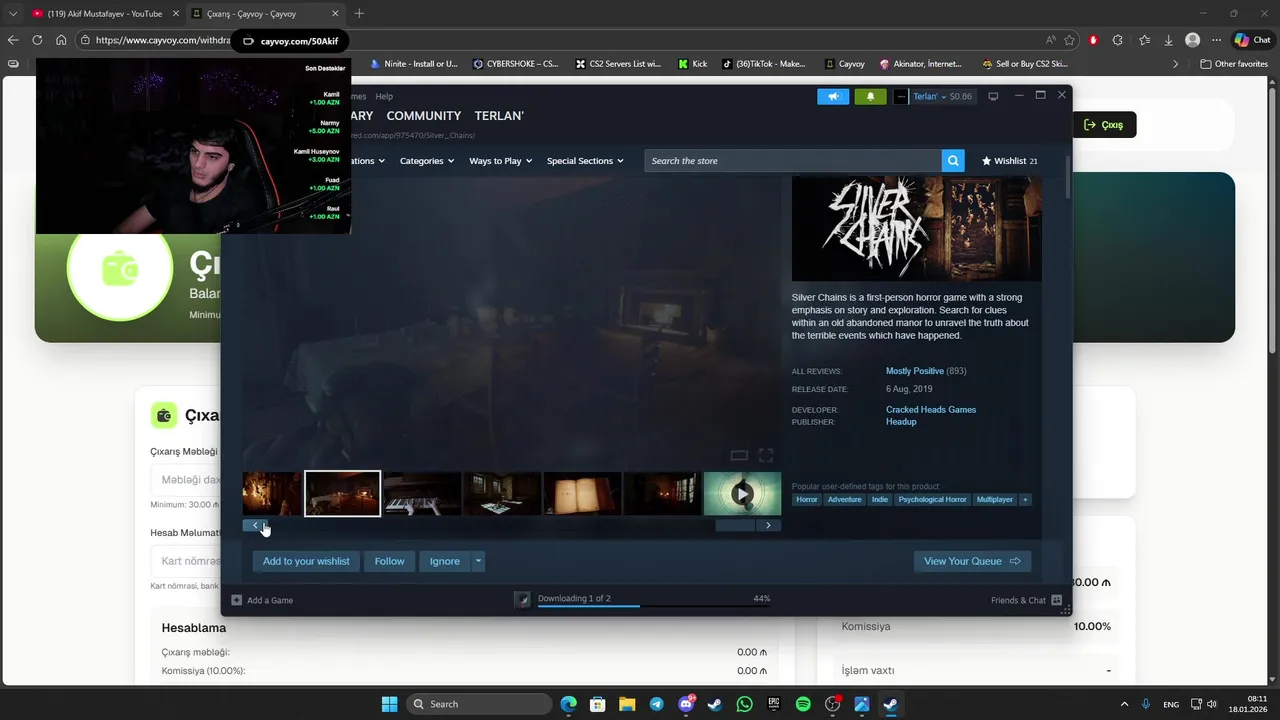Screen dimensions: 1280x720
Task: Open Telegram from the taskbar
Action: [x=656, y=704]
